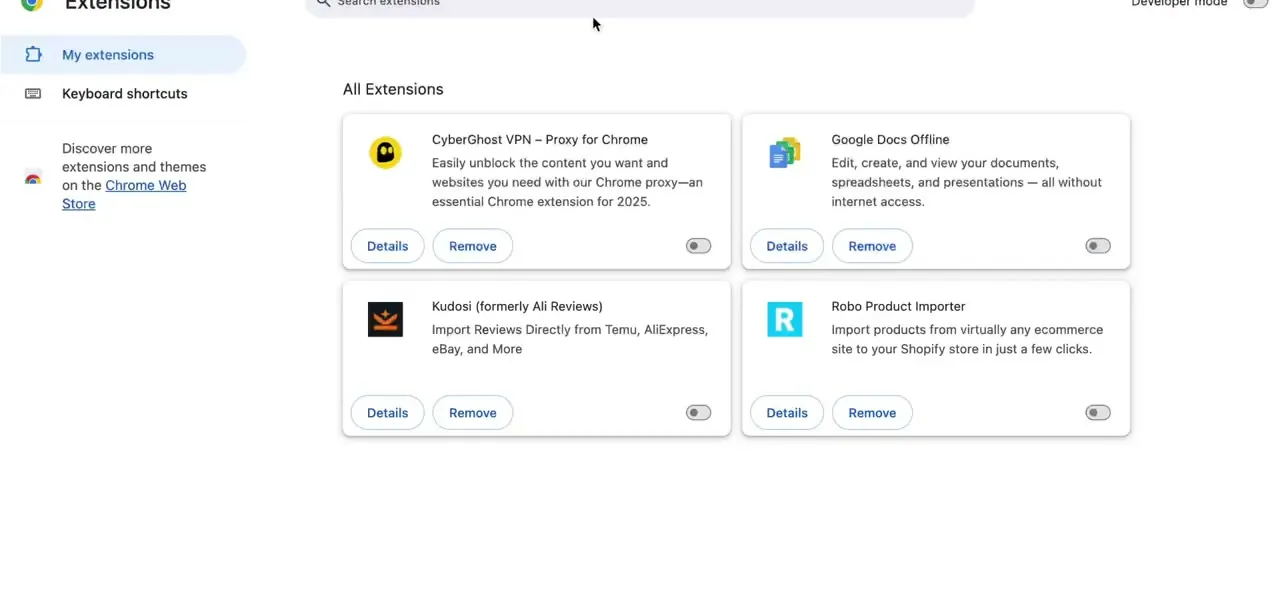Click the search magnifier icon
The width and height of the screenshot is (1280, 616).
point(323,3)
